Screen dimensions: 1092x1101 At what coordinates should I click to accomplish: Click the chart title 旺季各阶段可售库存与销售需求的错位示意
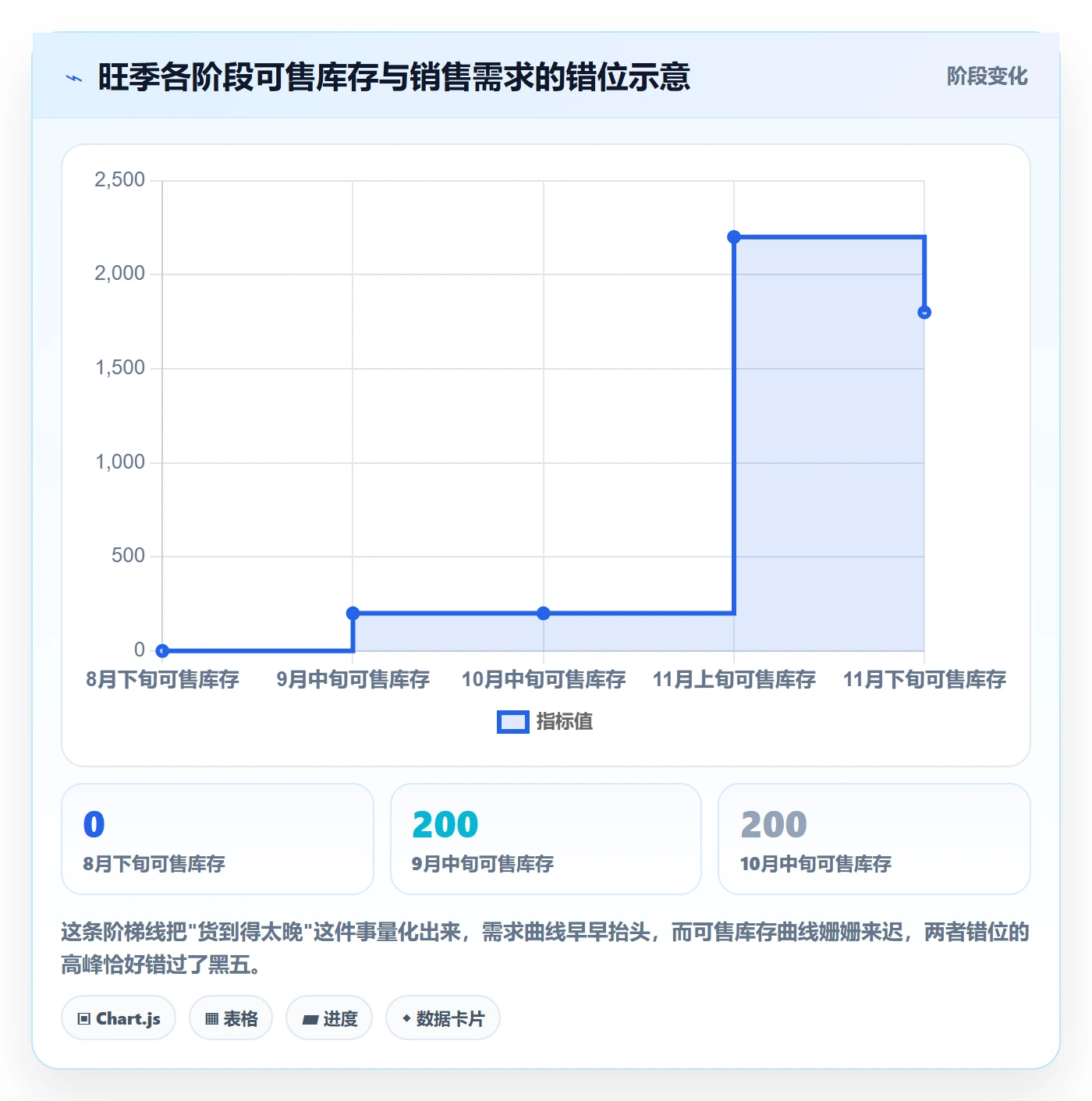pos(394,77)
